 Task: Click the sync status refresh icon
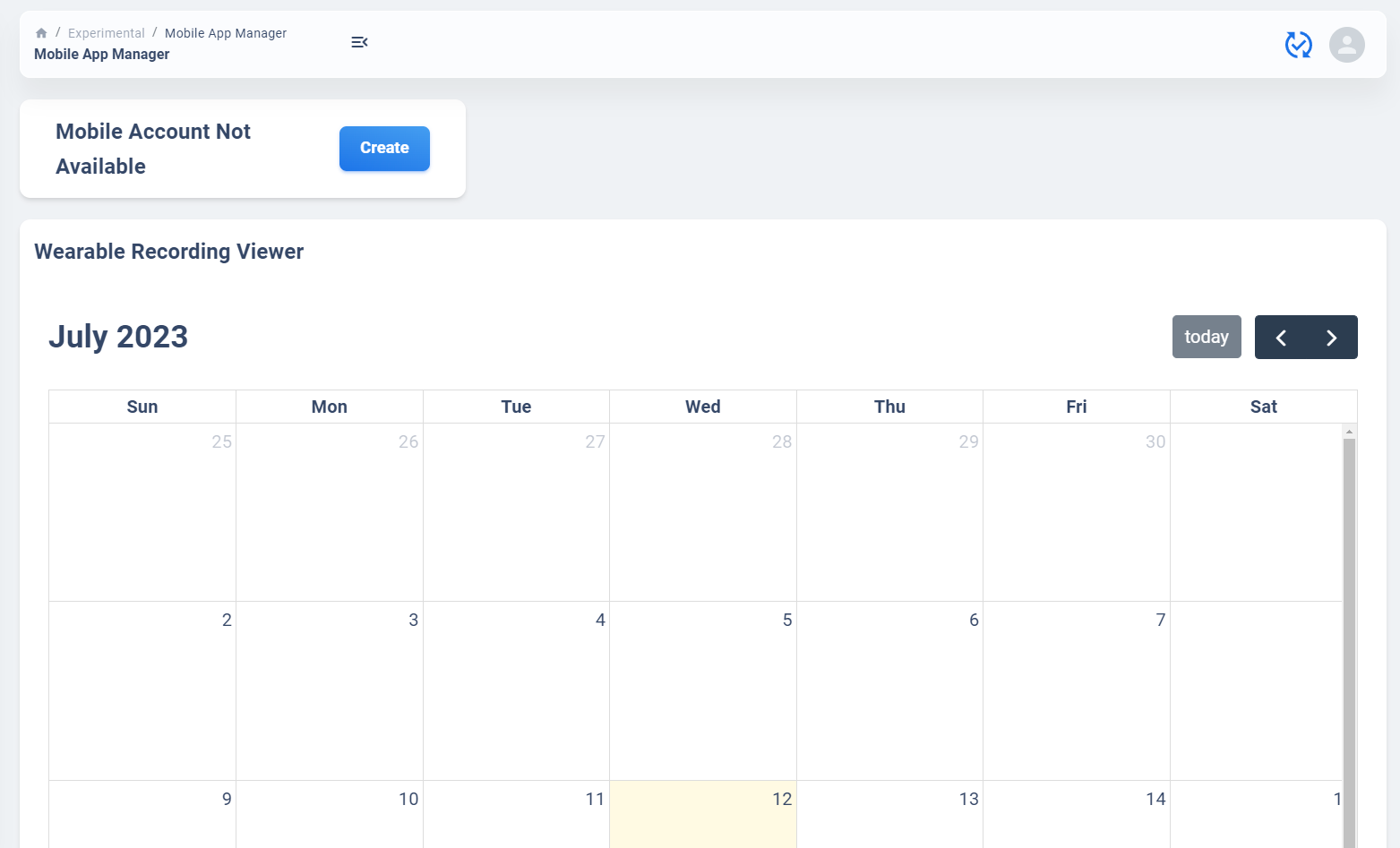1298,45
